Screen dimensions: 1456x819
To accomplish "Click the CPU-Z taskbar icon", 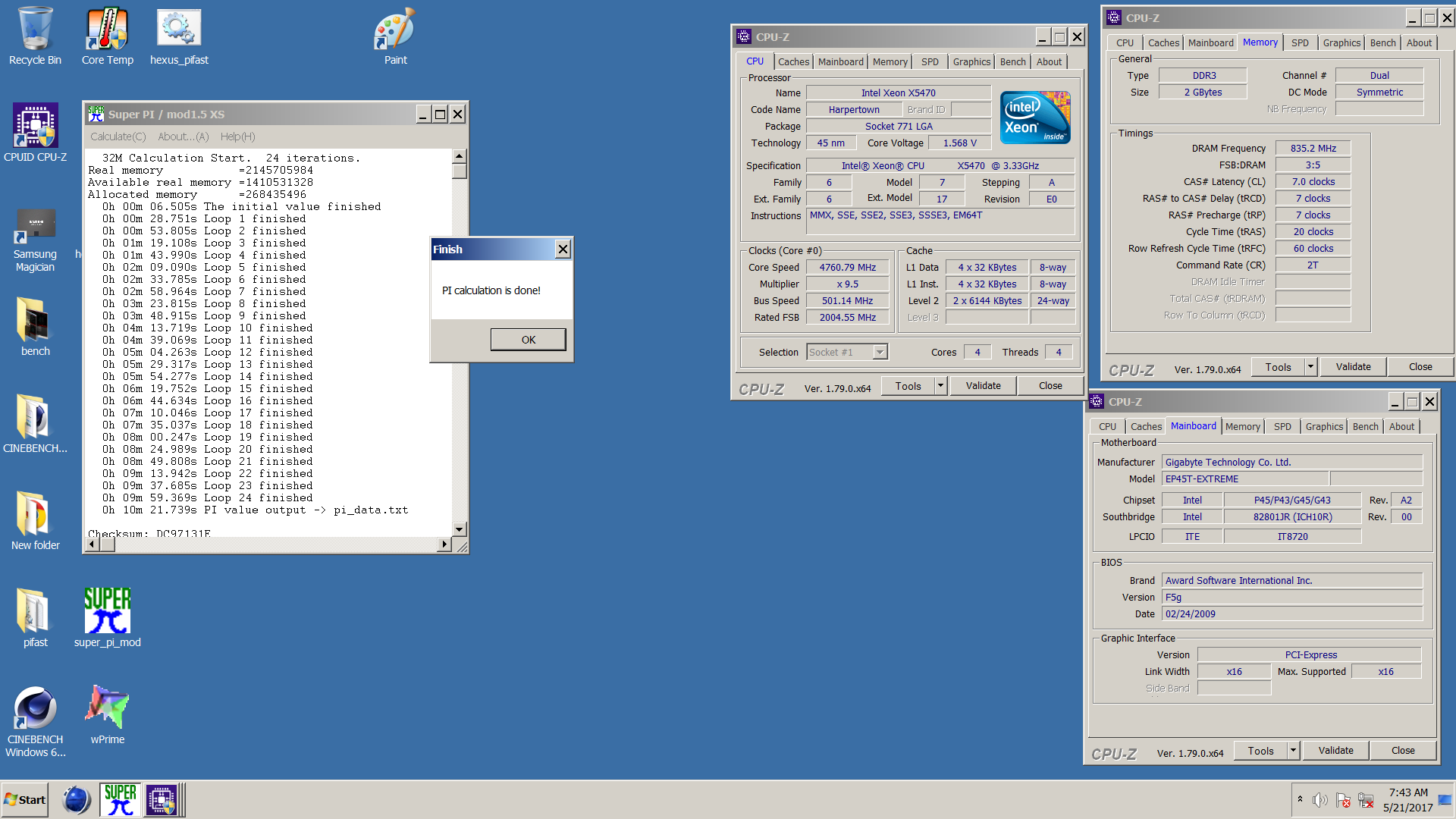I will (x=162, y=799).
